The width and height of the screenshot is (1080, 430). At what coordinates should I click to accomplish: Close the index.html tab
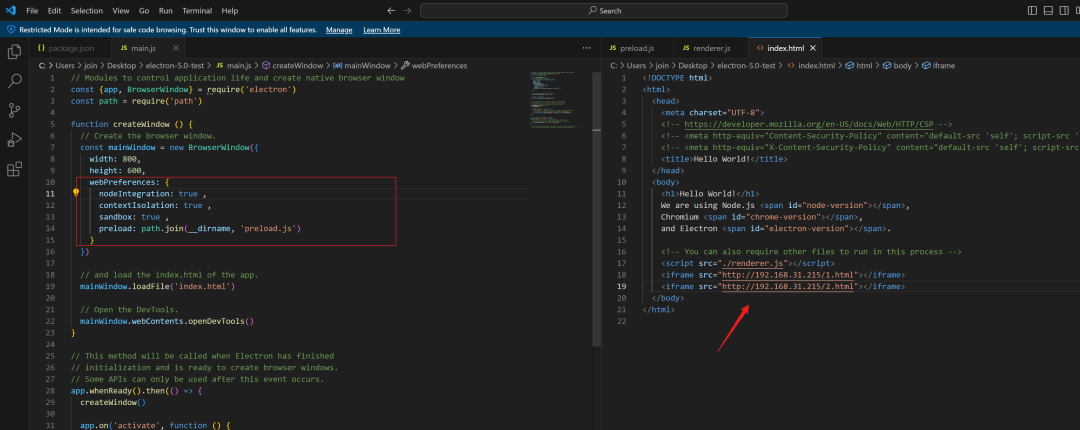click(813, 48)
